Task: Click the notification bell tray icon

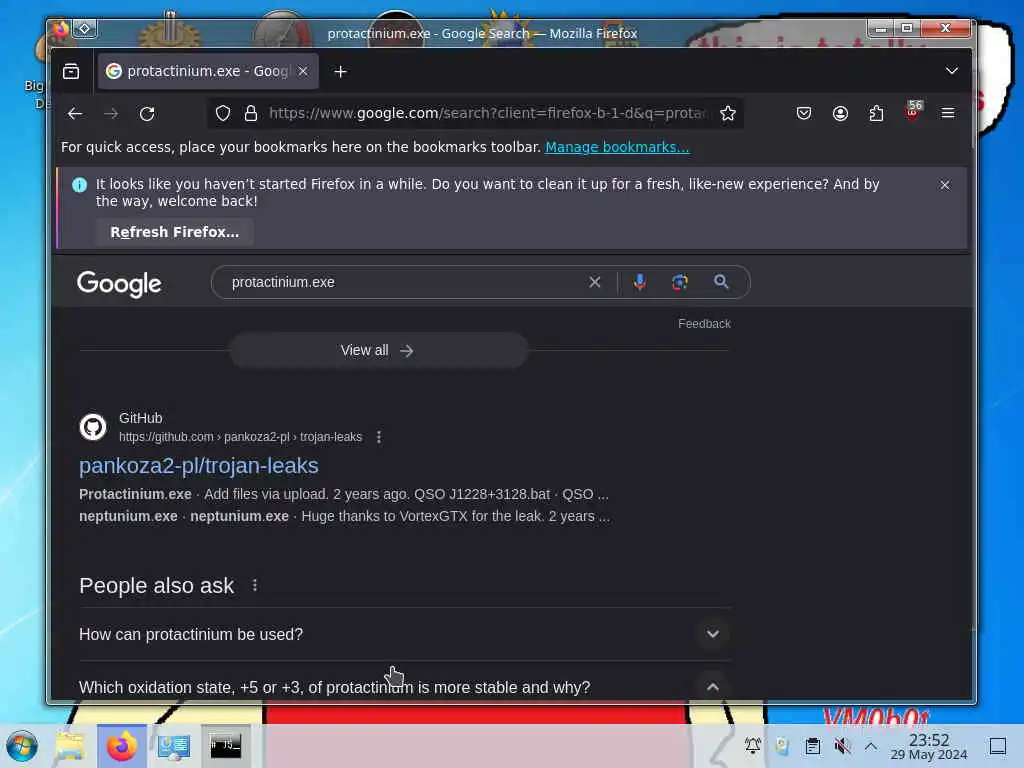Action: 752,745
